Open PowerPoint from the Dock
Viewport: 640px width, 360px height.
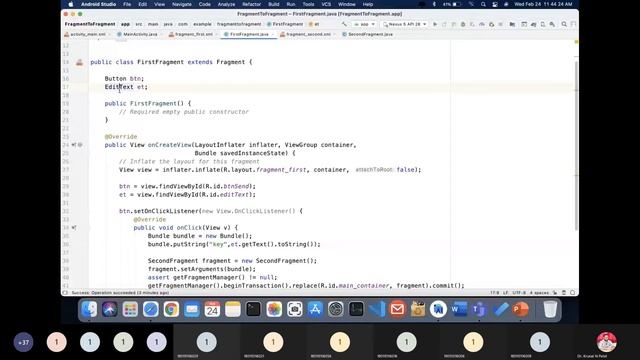click(x=520, y=309)
